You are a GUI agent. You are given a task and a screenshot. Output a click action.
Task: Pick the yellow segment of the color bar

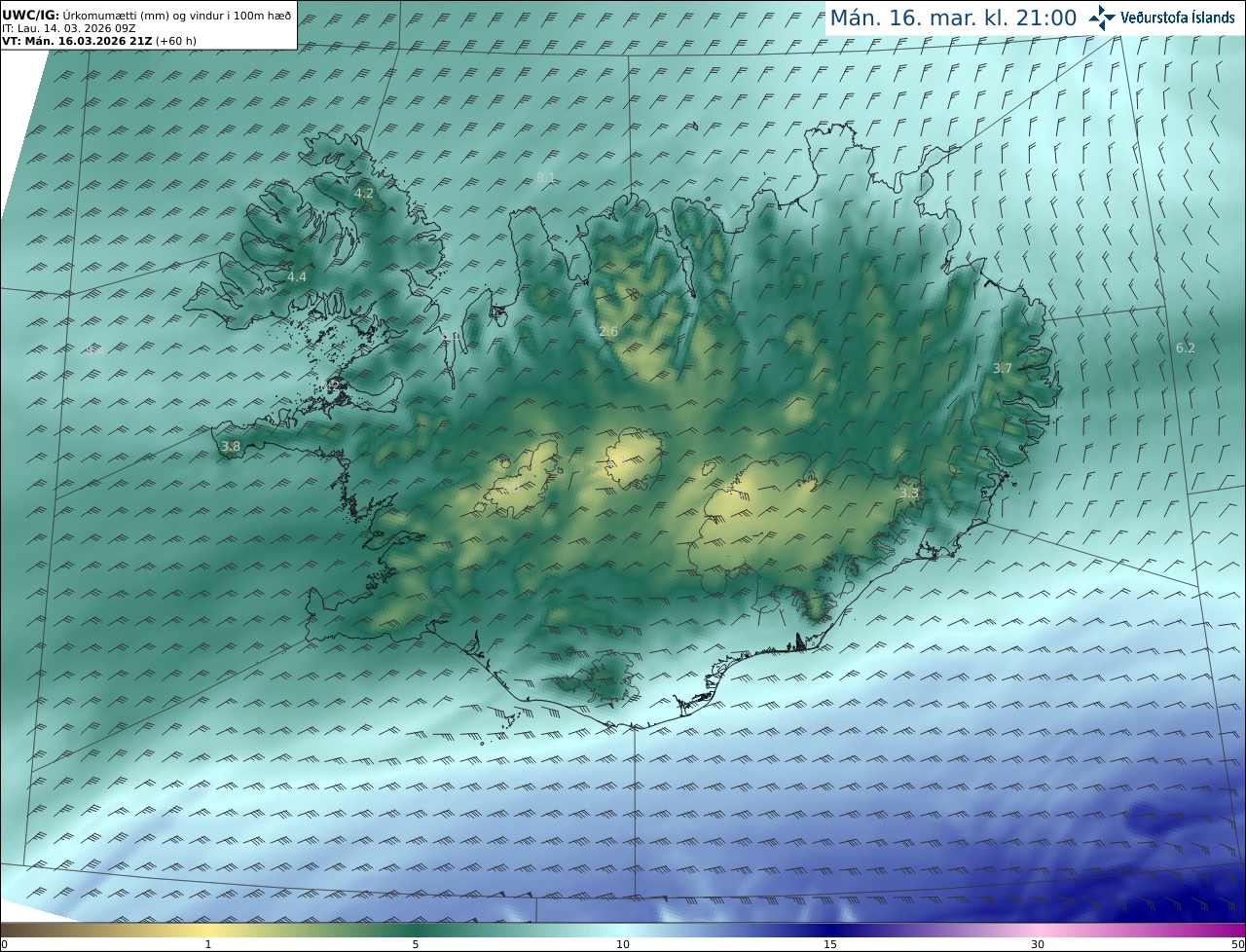[208, 930]
